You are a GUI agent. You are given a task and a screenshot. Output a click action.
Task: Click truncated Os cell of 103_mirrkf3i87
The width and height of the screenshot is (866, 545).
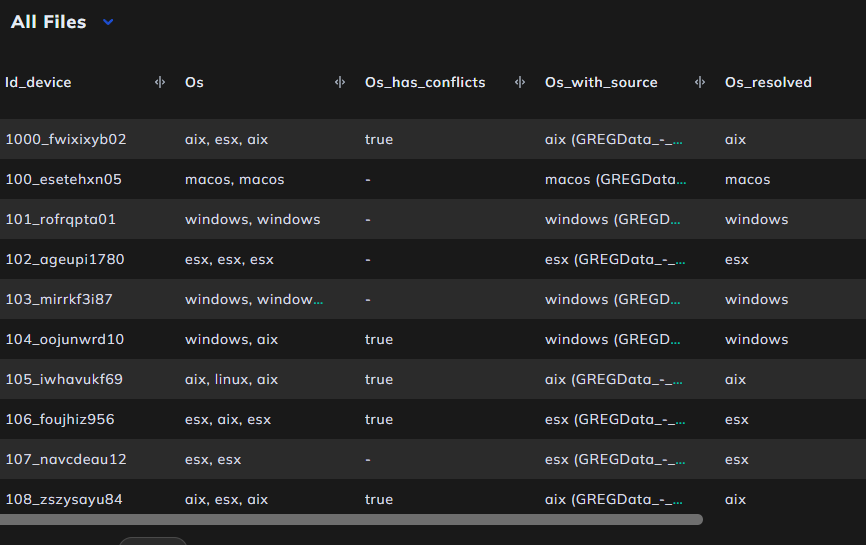click(x=254, y=299)
